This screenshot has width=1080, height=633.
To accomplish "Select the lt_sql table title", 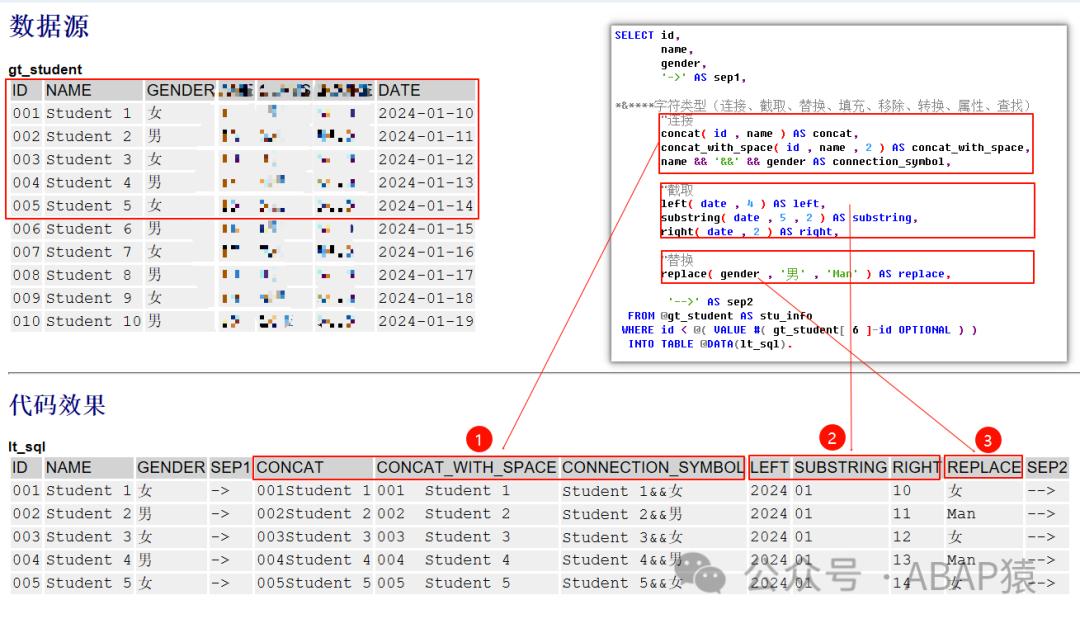I will click(27, 446).
